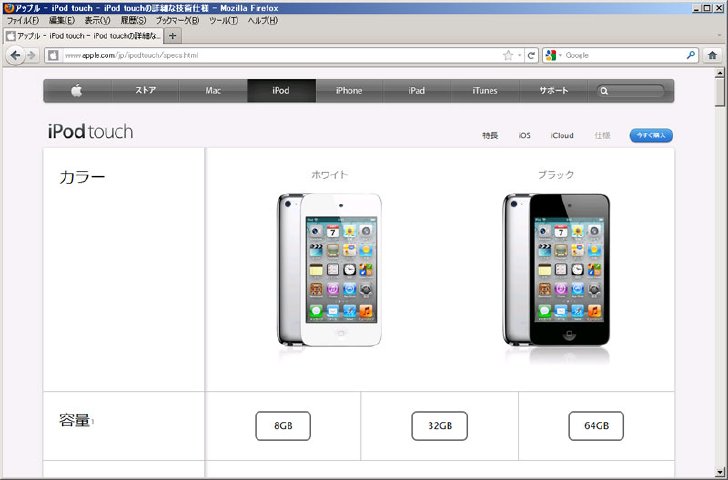Click the vertical scrollbar thumb

click(720, 93)
